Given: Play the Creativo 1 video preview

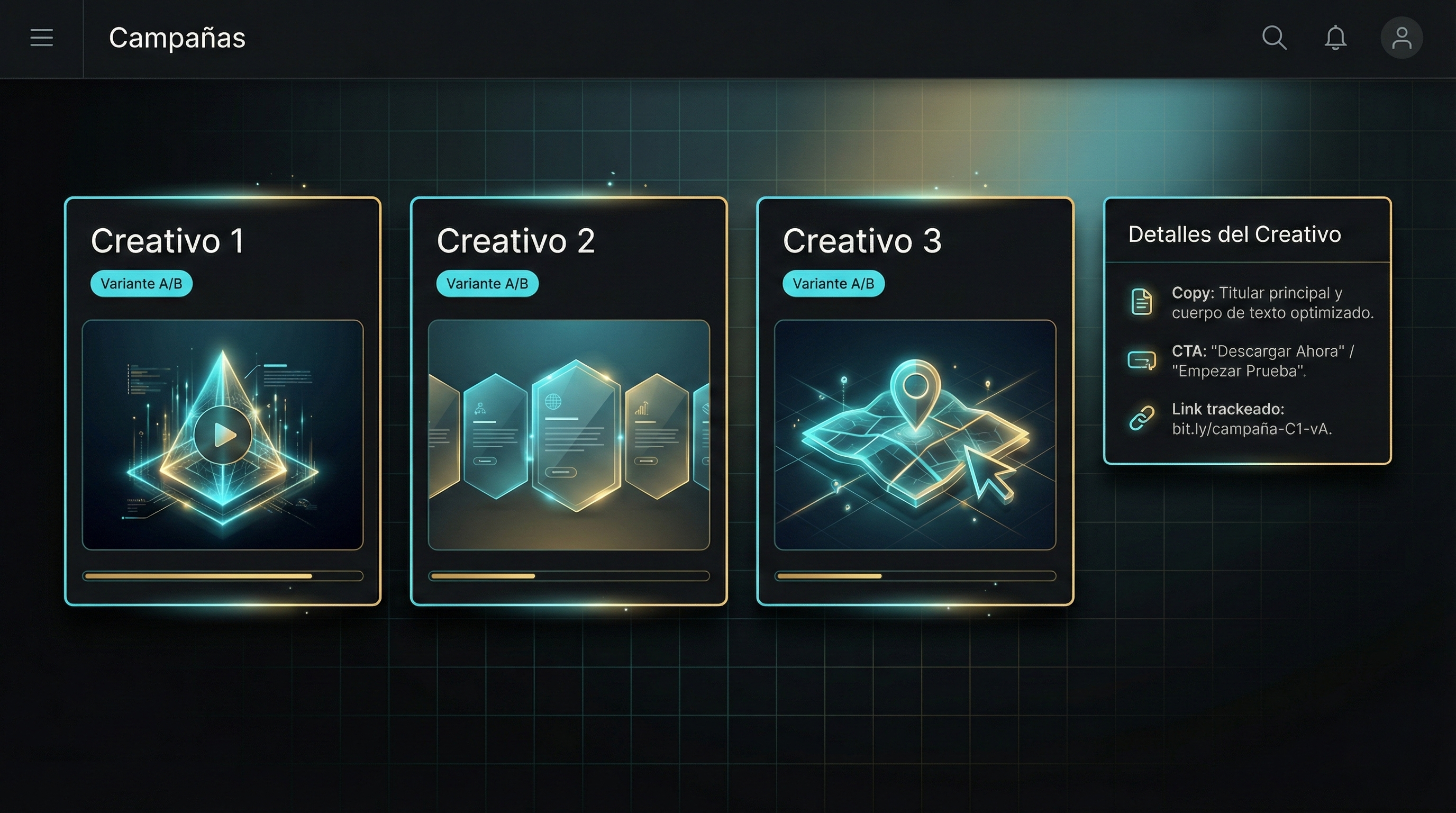Looking at the screenshot, I should [x=223, y=435].
